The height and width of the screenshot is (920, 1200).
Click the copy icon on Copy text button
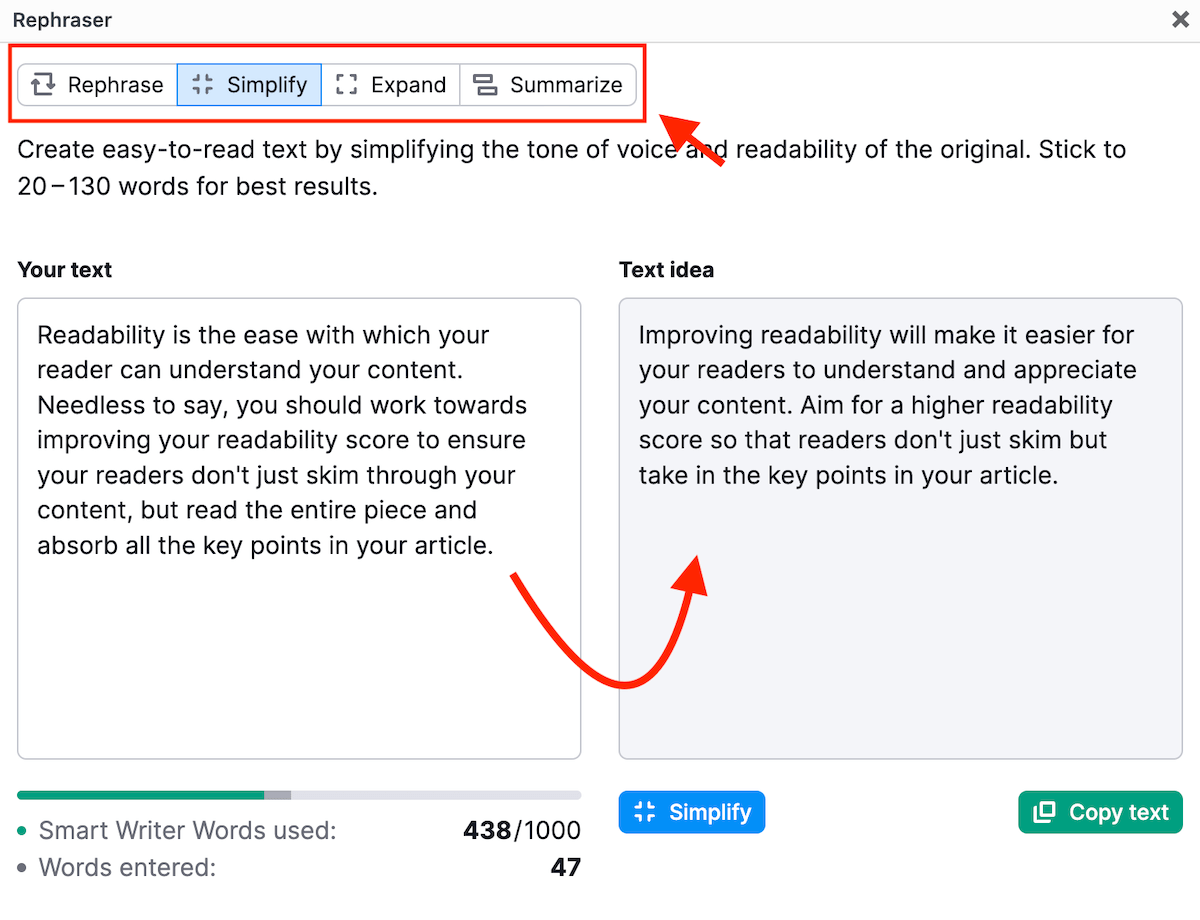coord(1044,812)
